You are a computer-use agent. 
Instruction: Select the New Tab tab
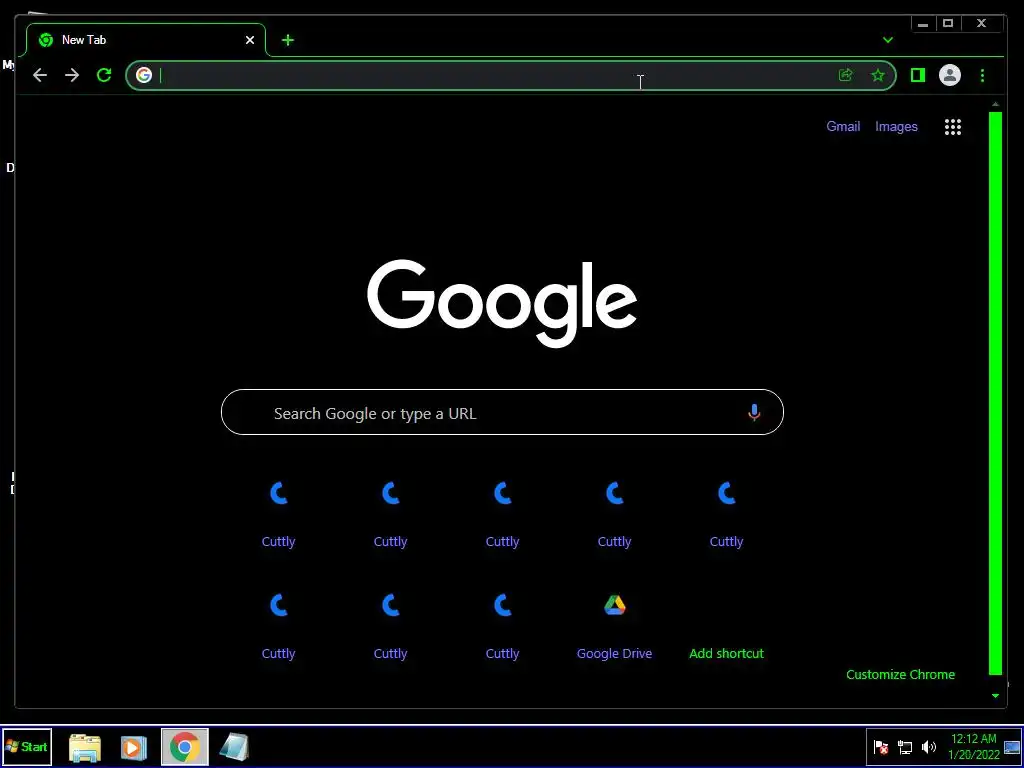click(x=146, y=40)
